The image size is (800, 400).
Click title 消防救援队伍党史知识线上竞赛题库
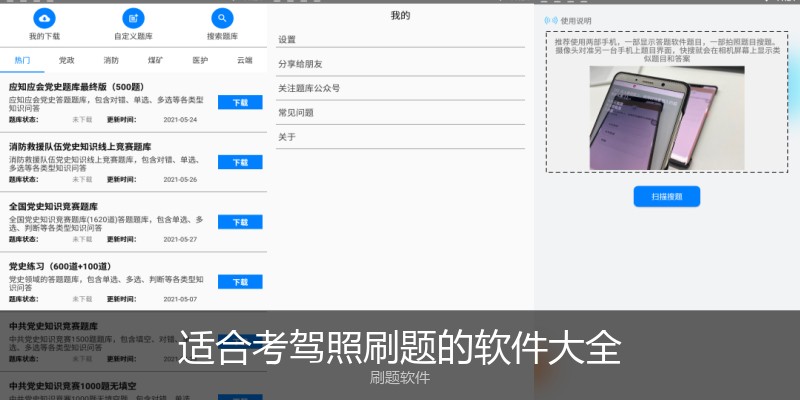click(80, 147)
